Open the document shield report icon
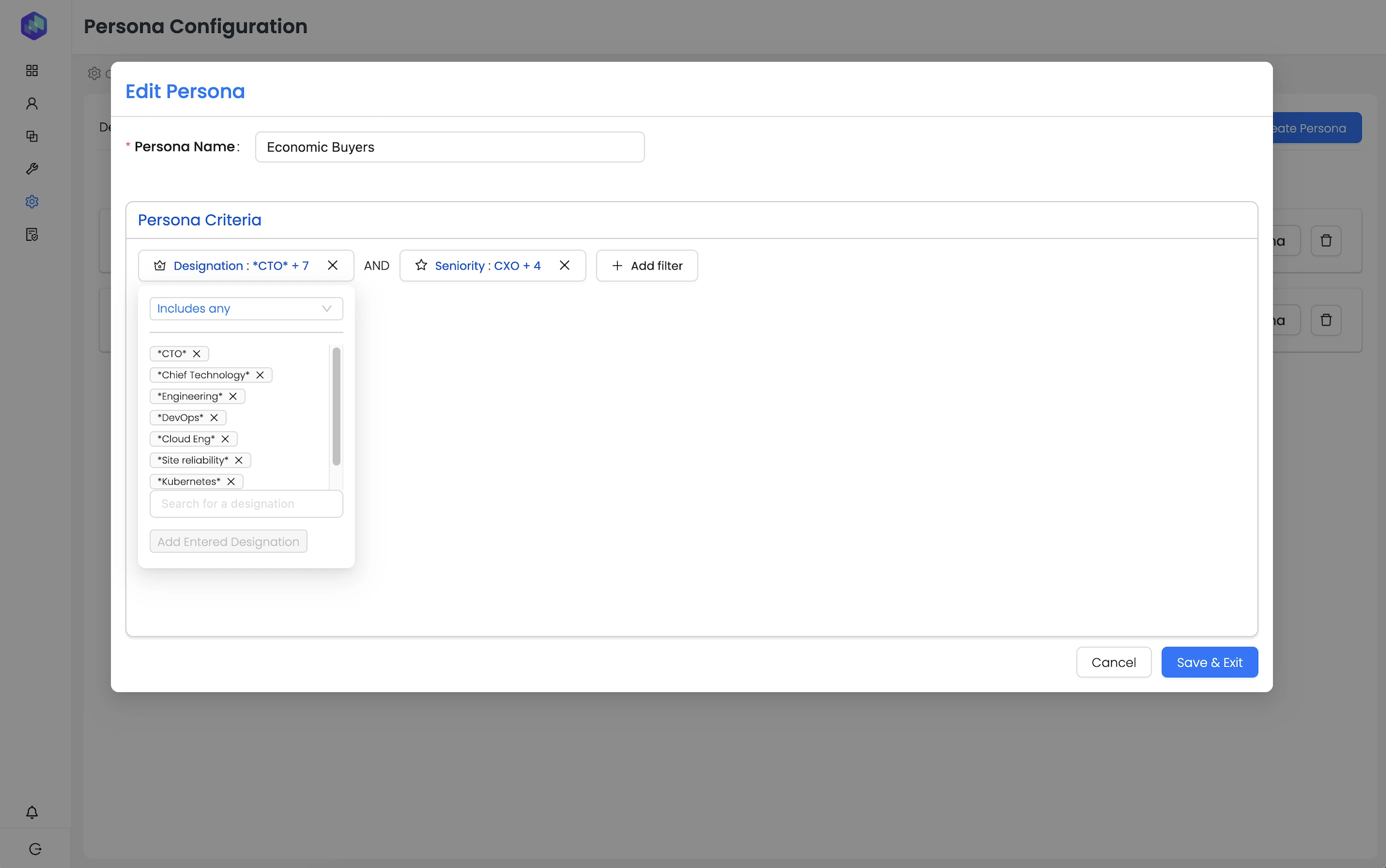Screen dimensions: 1386x868 click(x=32, y=235)
